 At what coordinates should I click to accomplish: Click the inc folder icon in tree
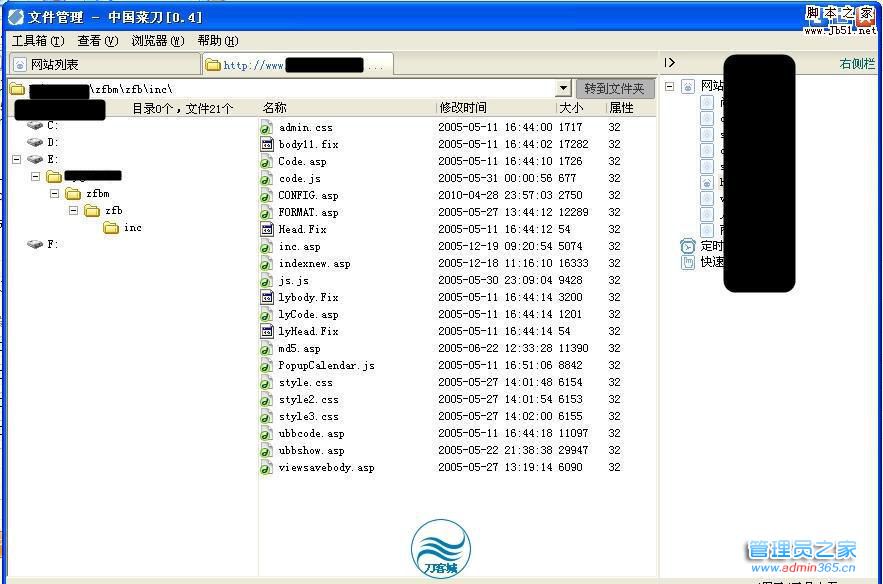pos(111,228)
